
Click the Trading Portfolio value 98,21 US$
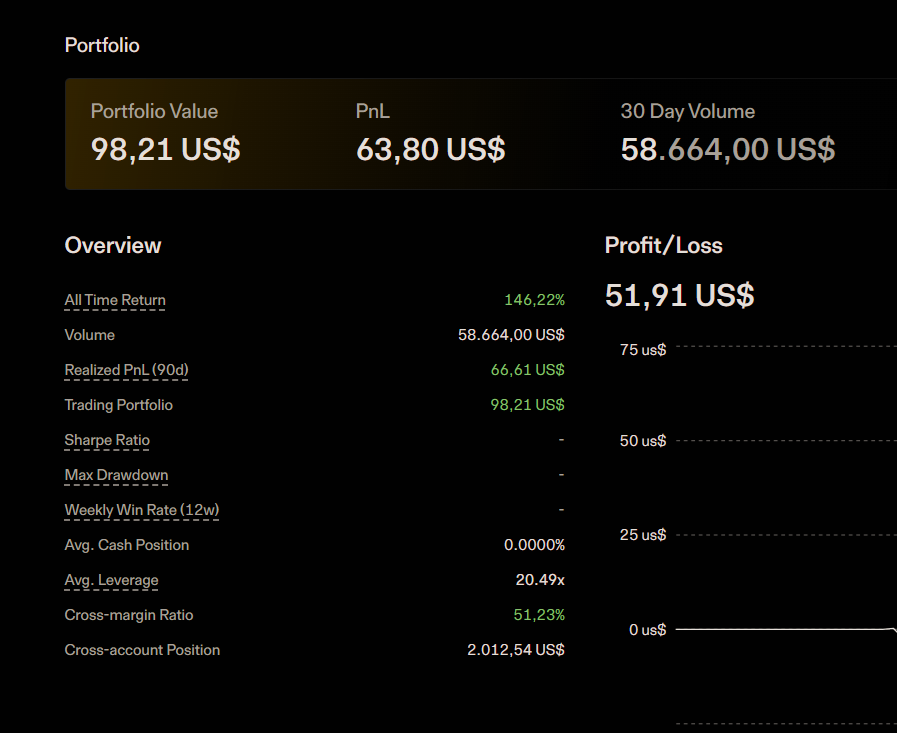tap(527, 405)
